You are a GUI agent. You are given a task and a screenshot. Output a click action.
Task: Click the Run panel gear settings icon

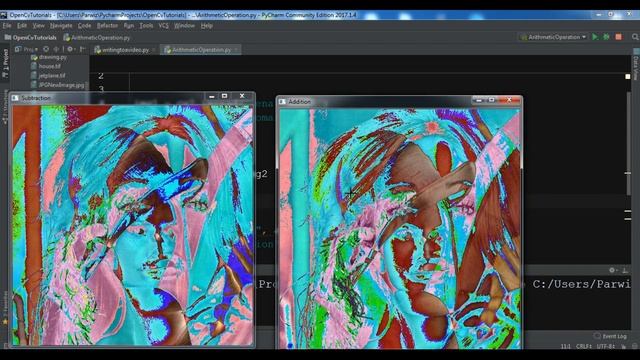coord(612,270)
